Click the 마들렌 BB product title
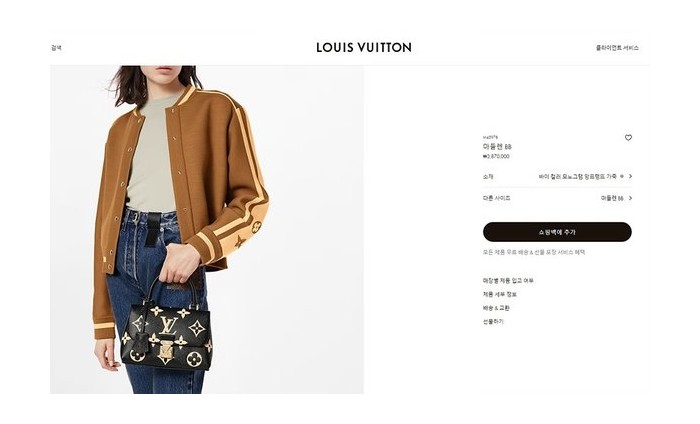 tap(497, 147)
